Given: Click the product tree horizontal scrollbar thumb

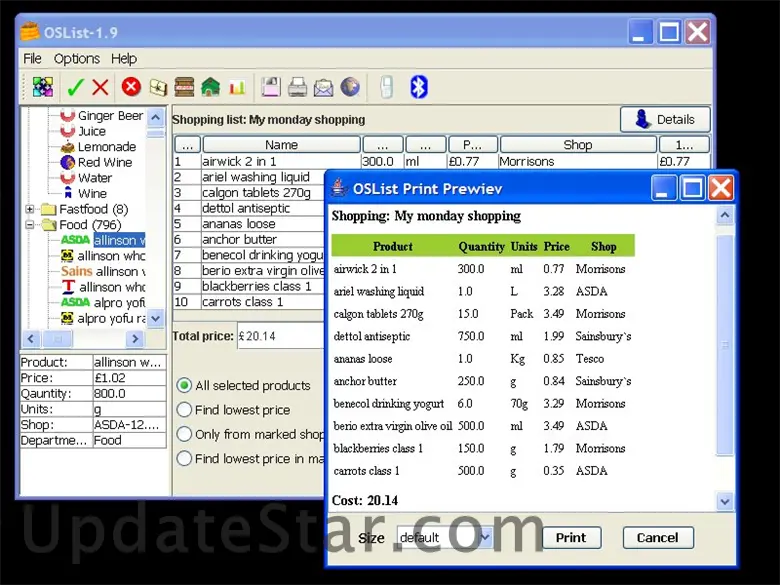Looking at the screenshot, I should click(x=58, y=339).
